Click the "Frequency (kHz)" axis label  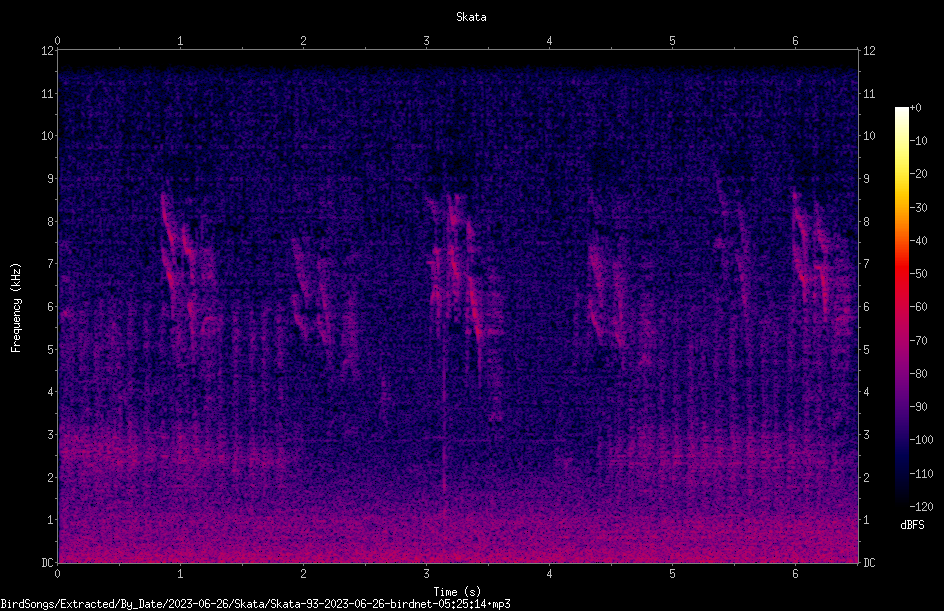[x=16, y=307]
